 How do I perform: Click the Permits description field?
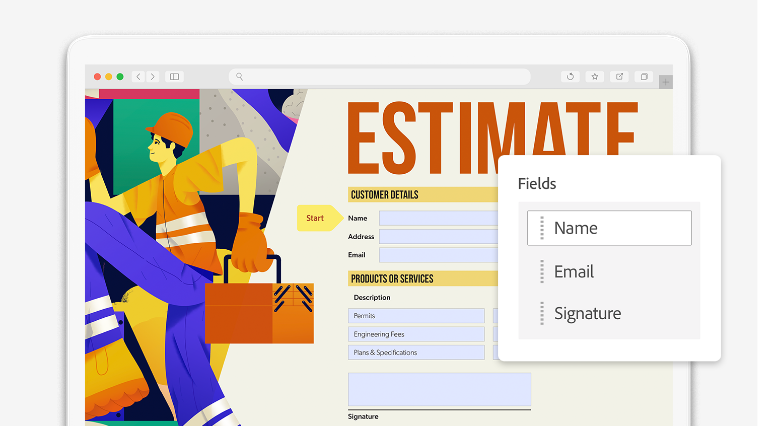(416, 316)
